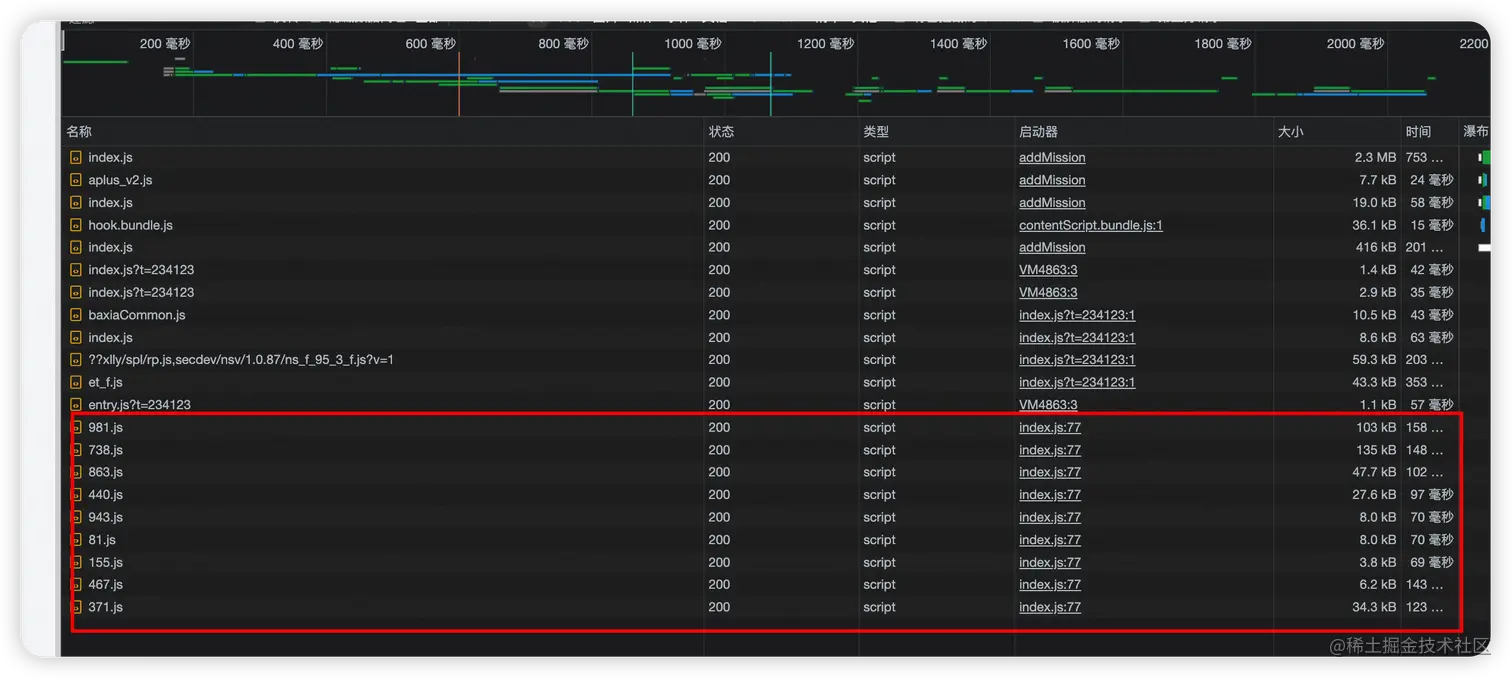Click the script icon beside 943.js
Screen dimensions: 1512x678
(x=76, y=517)
